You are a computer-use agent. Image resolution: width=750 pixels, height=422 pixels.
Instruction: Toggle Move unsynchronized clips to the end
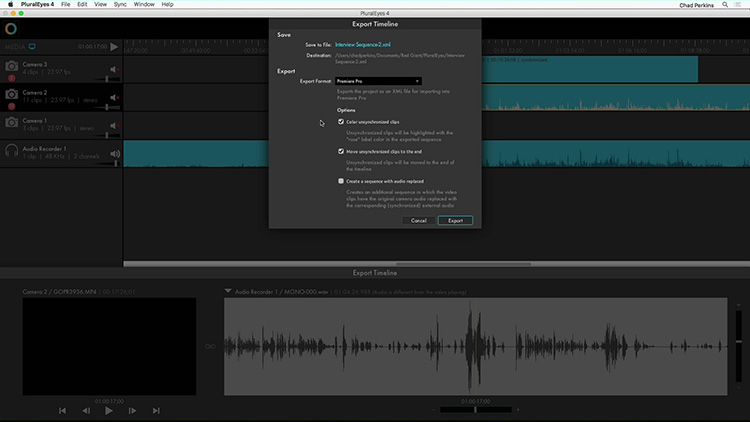341,151
